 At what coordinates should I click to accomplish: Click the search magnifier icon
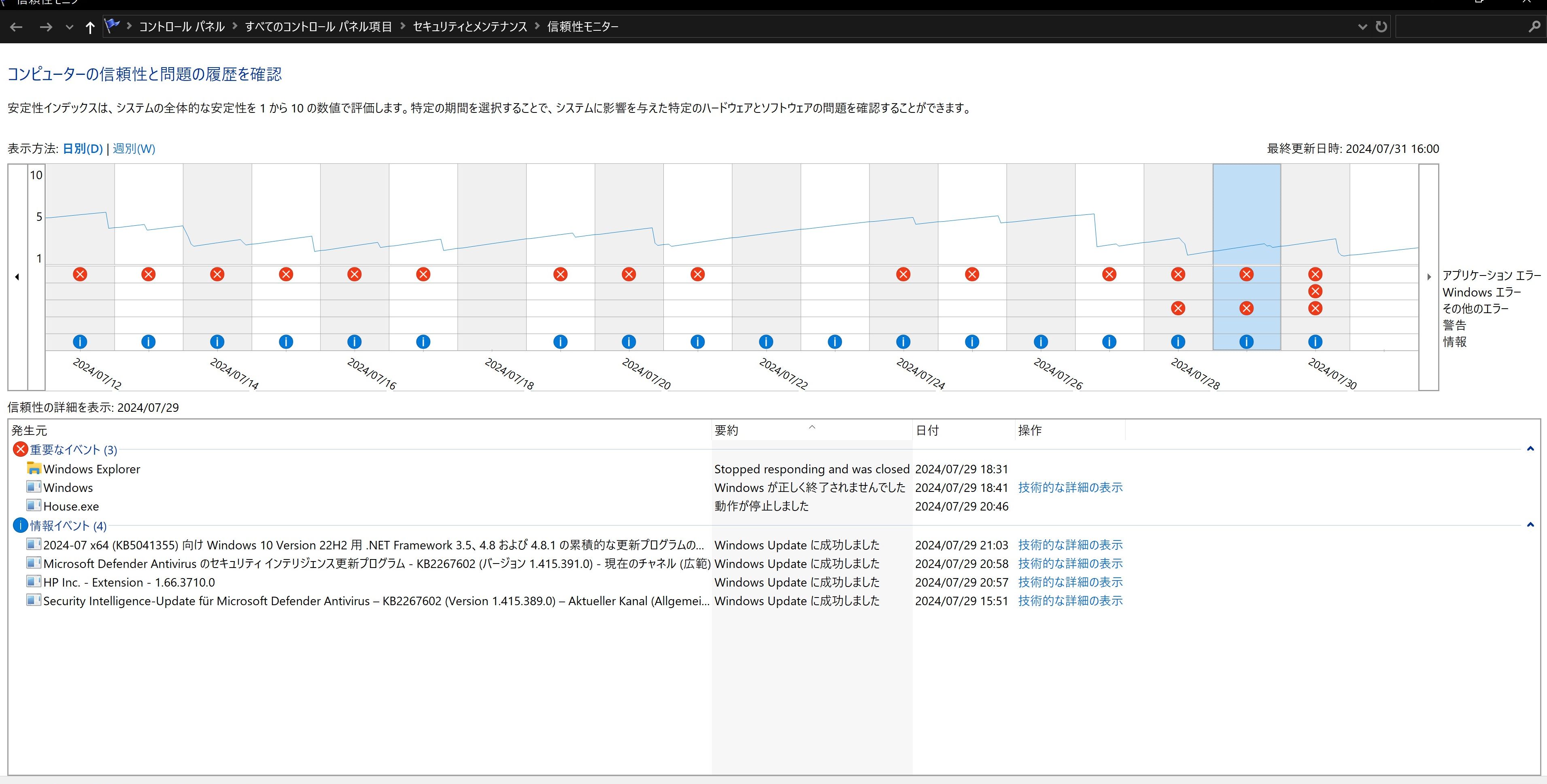click(1534, 26)
